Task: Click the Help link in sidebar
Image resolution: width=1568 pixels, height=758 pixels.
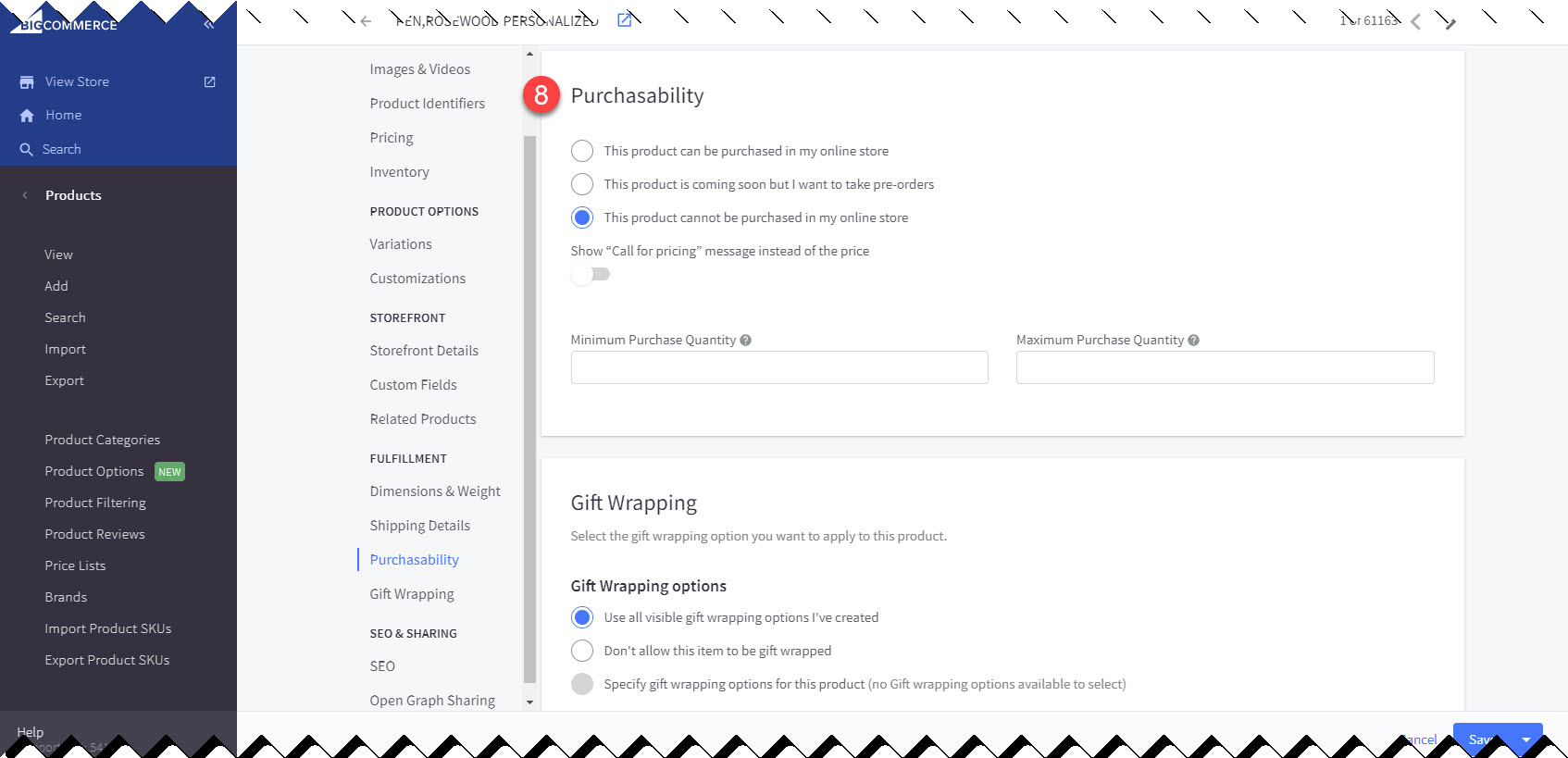Action: click(x=31, y=732)
